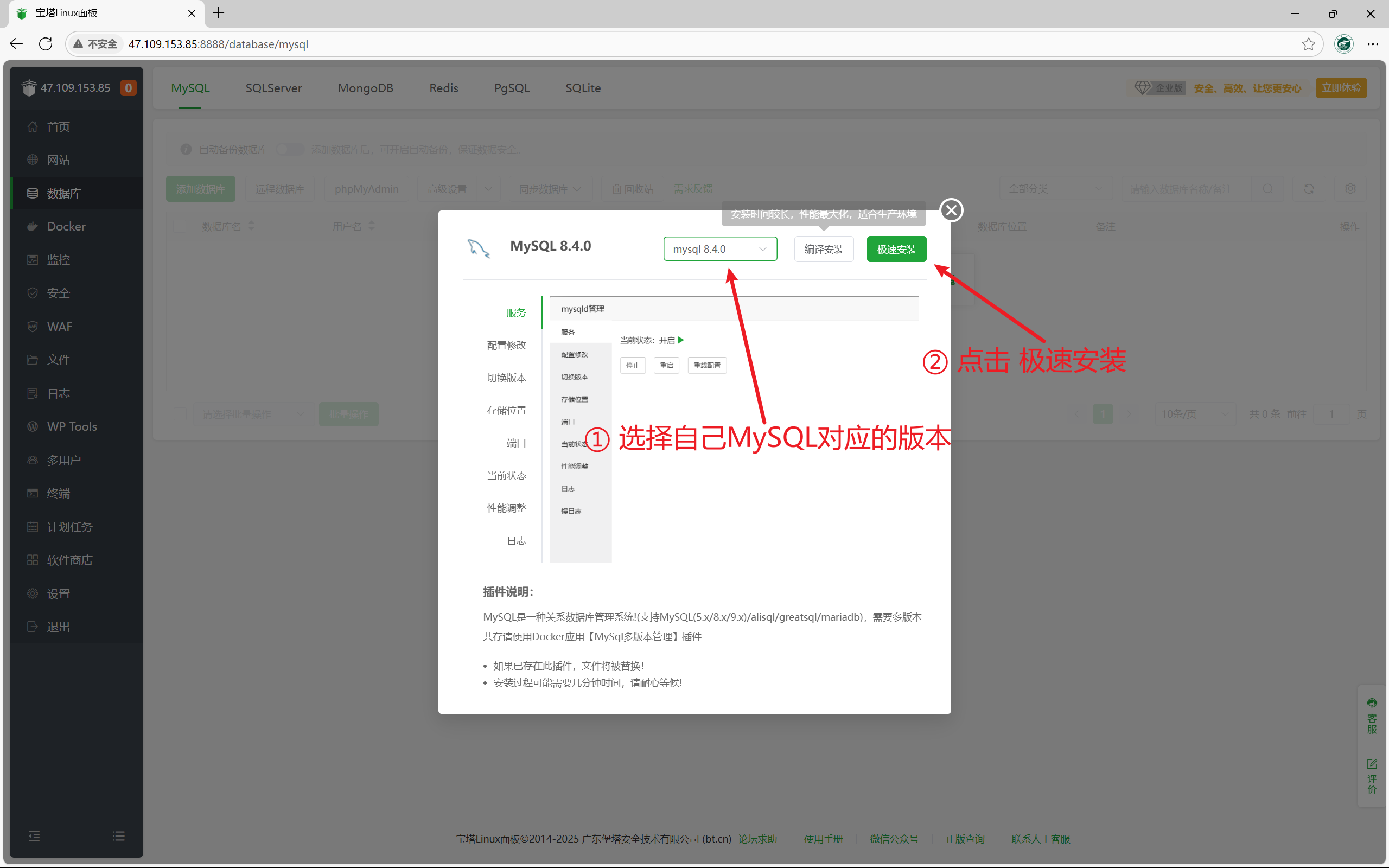Open the WAF section in the sidebar
This screenshot has width=1389, height=868.
60,326
